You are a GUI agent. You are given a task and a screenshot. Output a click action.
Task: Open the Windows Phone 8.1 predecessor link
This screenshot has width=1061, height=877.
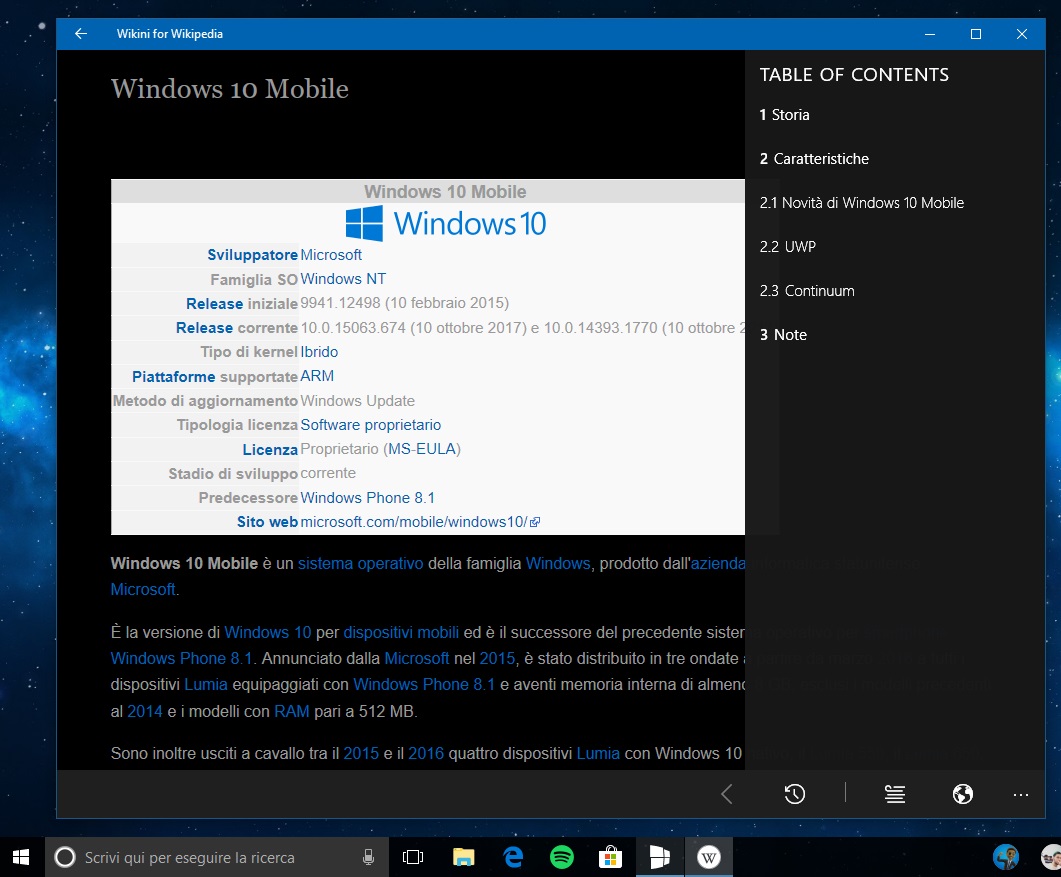[x=367, y=498]
